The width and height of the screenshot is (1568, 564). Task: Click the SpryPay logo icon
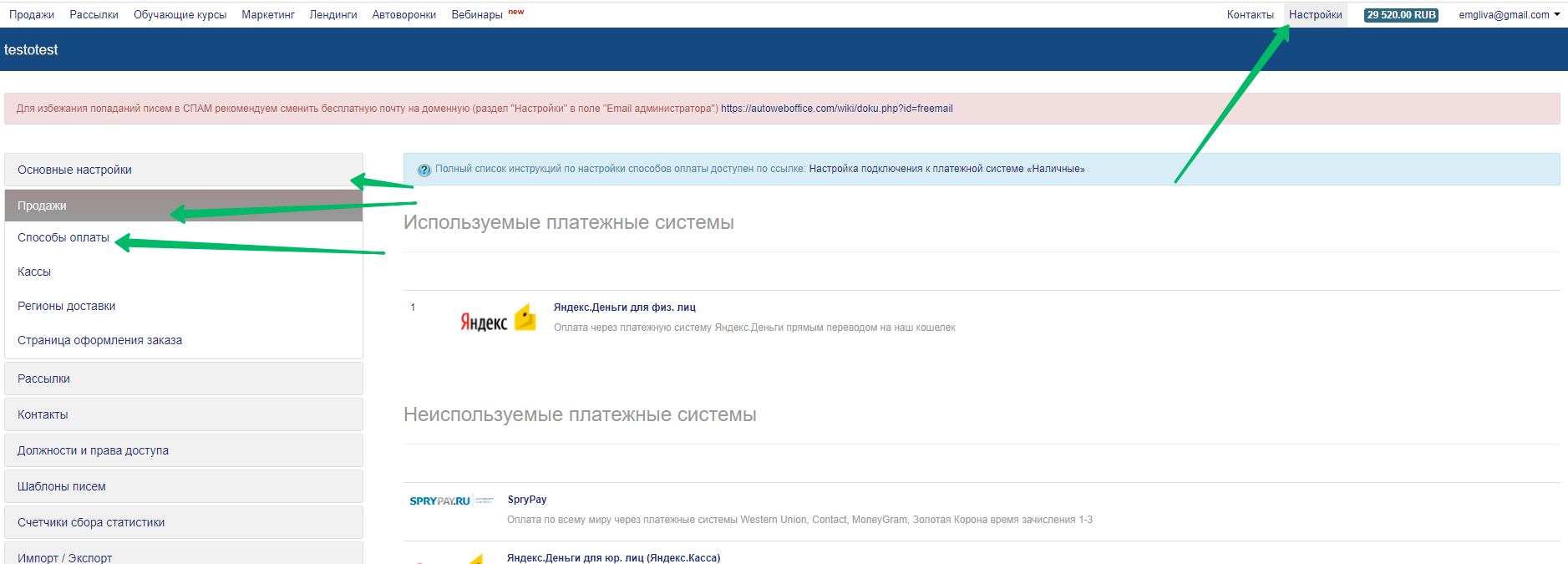450,501
